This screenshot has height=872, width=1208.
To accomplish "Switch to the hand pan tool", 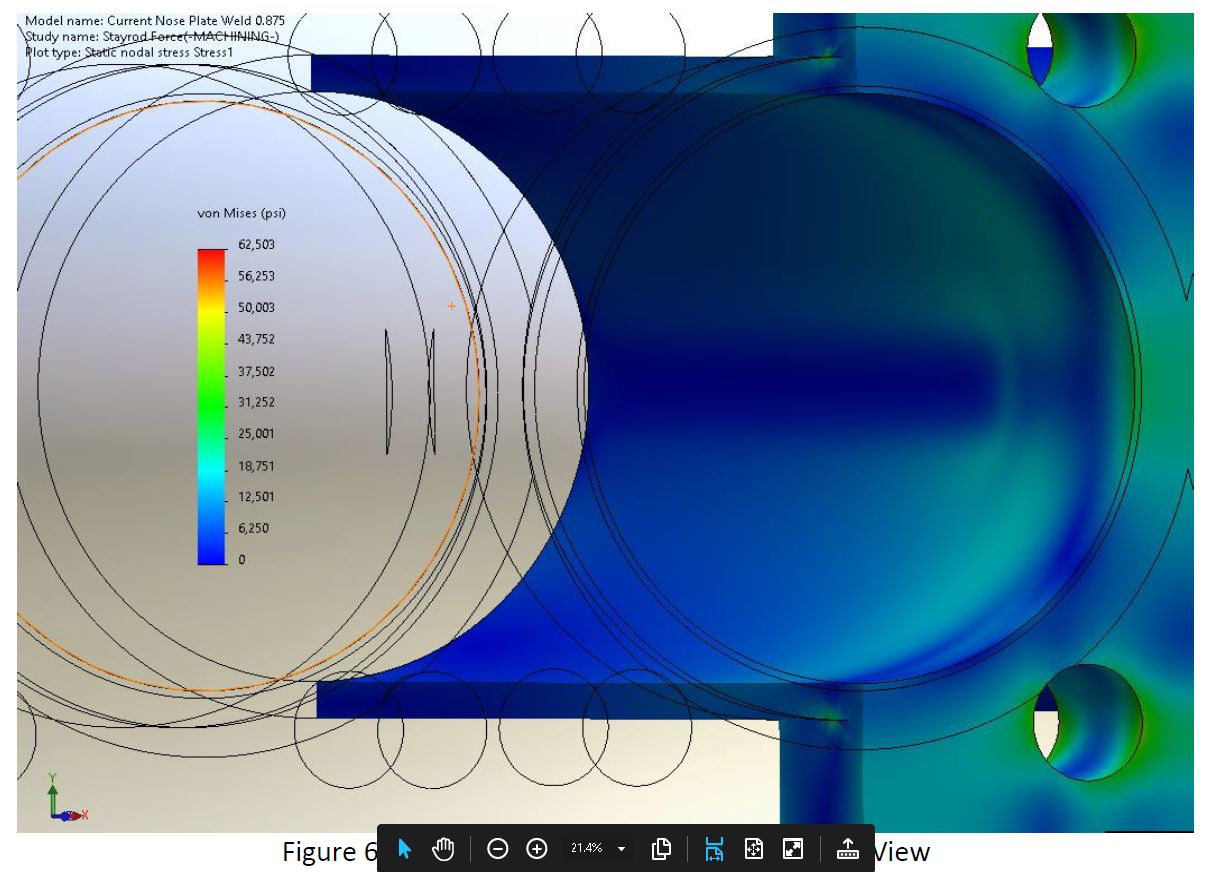I will click(x=443, y=849).
